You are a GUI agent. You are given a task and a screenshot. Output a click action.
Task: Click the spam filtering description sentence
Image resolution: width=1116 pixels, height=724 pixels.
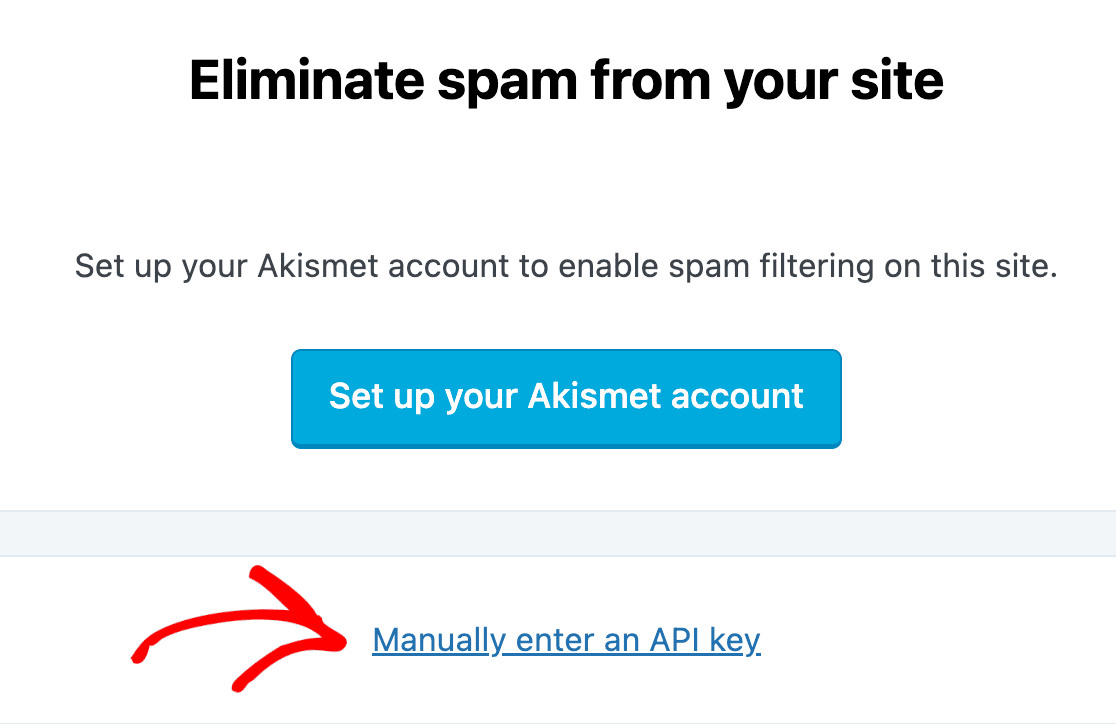click(566, 269)
